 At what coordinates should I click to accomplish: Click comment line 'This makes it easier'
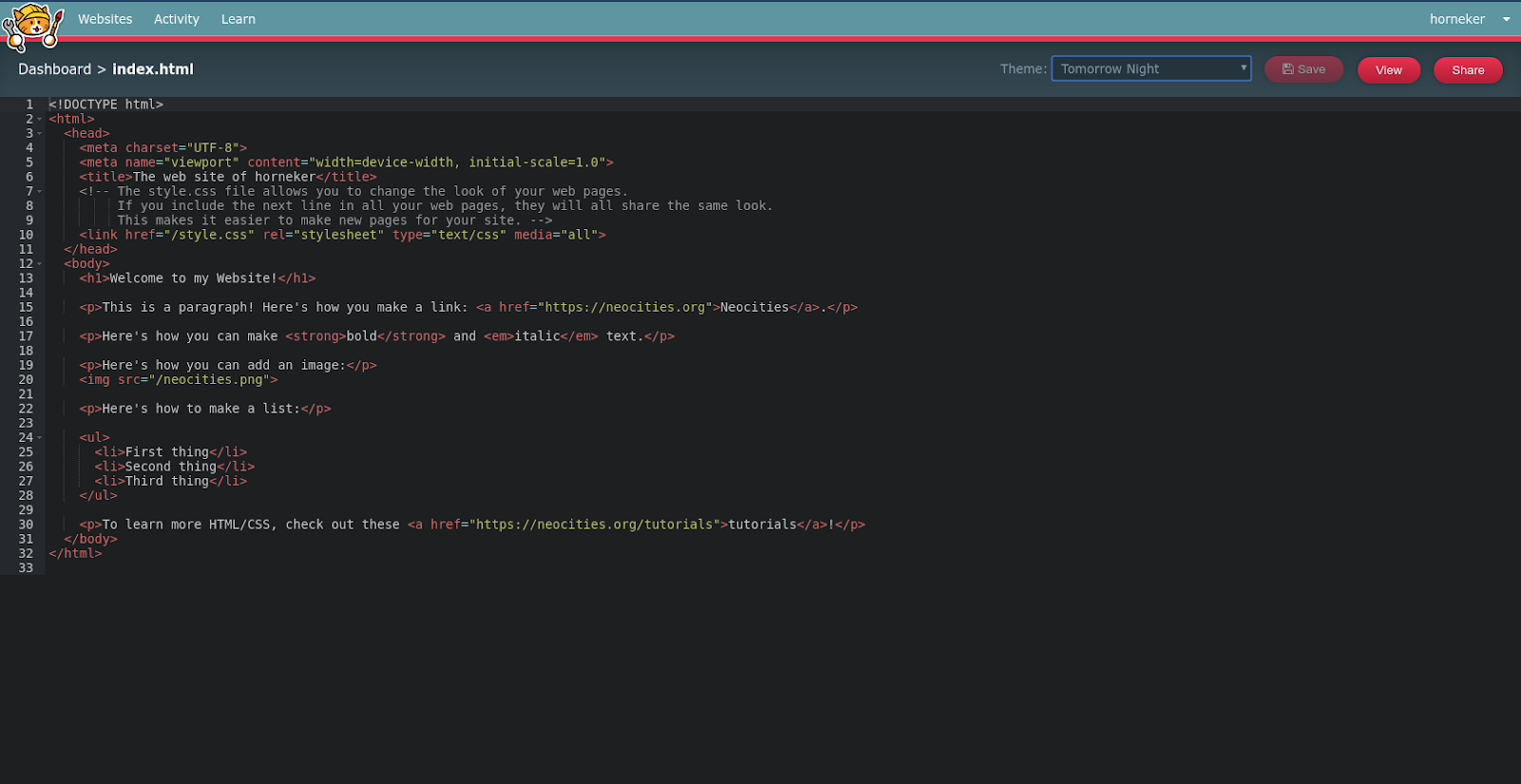[335, 220]
